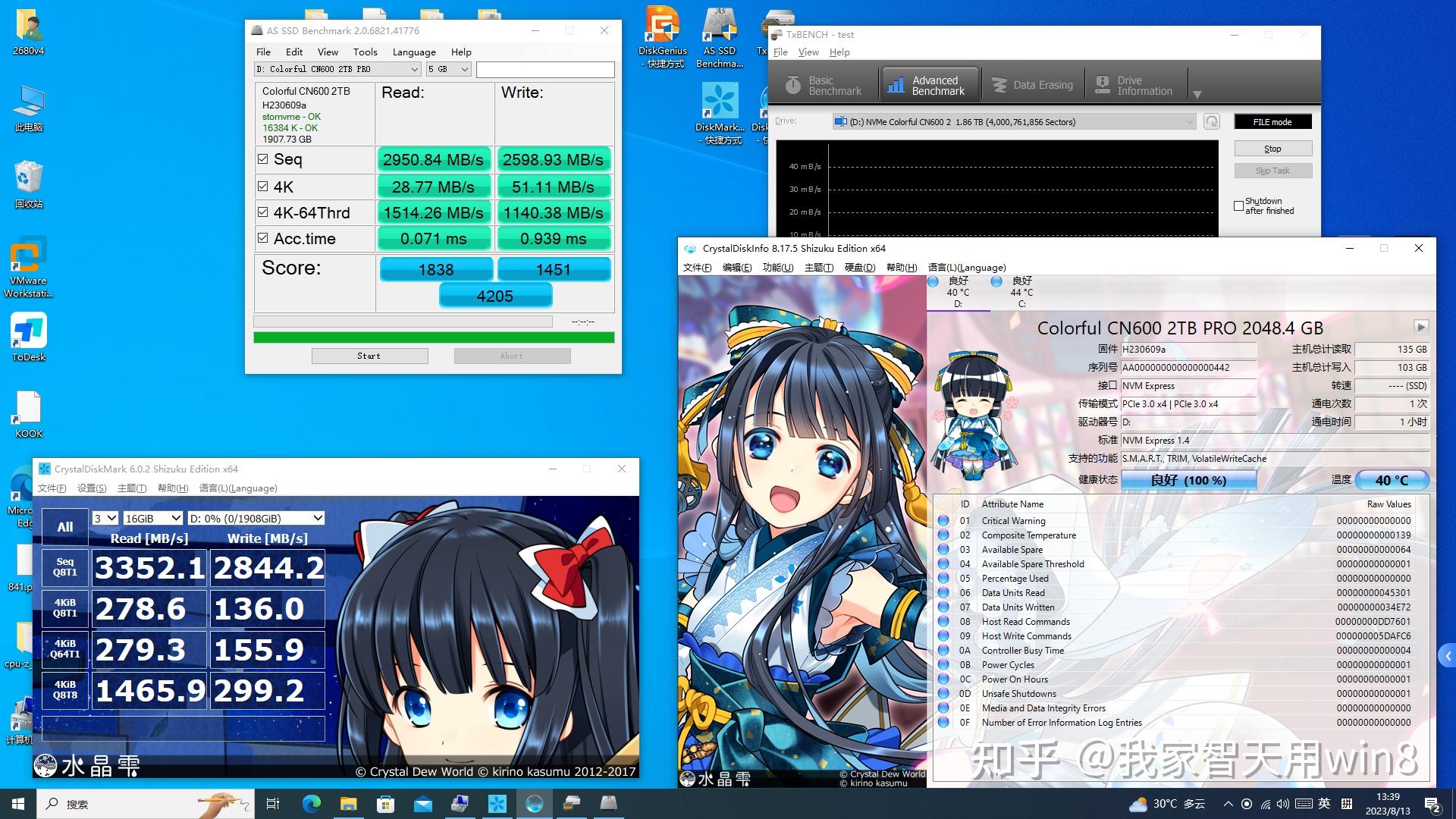Uncheck the 4K test in AS SSD Benchmark
This screenshot has height=819, width=1456.
coord(263,186)
